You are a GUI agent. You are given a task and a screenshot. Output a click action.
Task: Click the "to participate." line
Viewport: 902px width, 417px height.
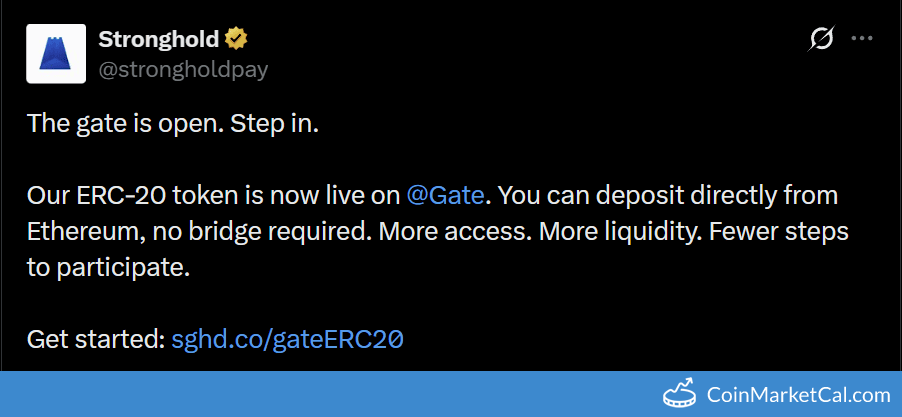[108, 268]
